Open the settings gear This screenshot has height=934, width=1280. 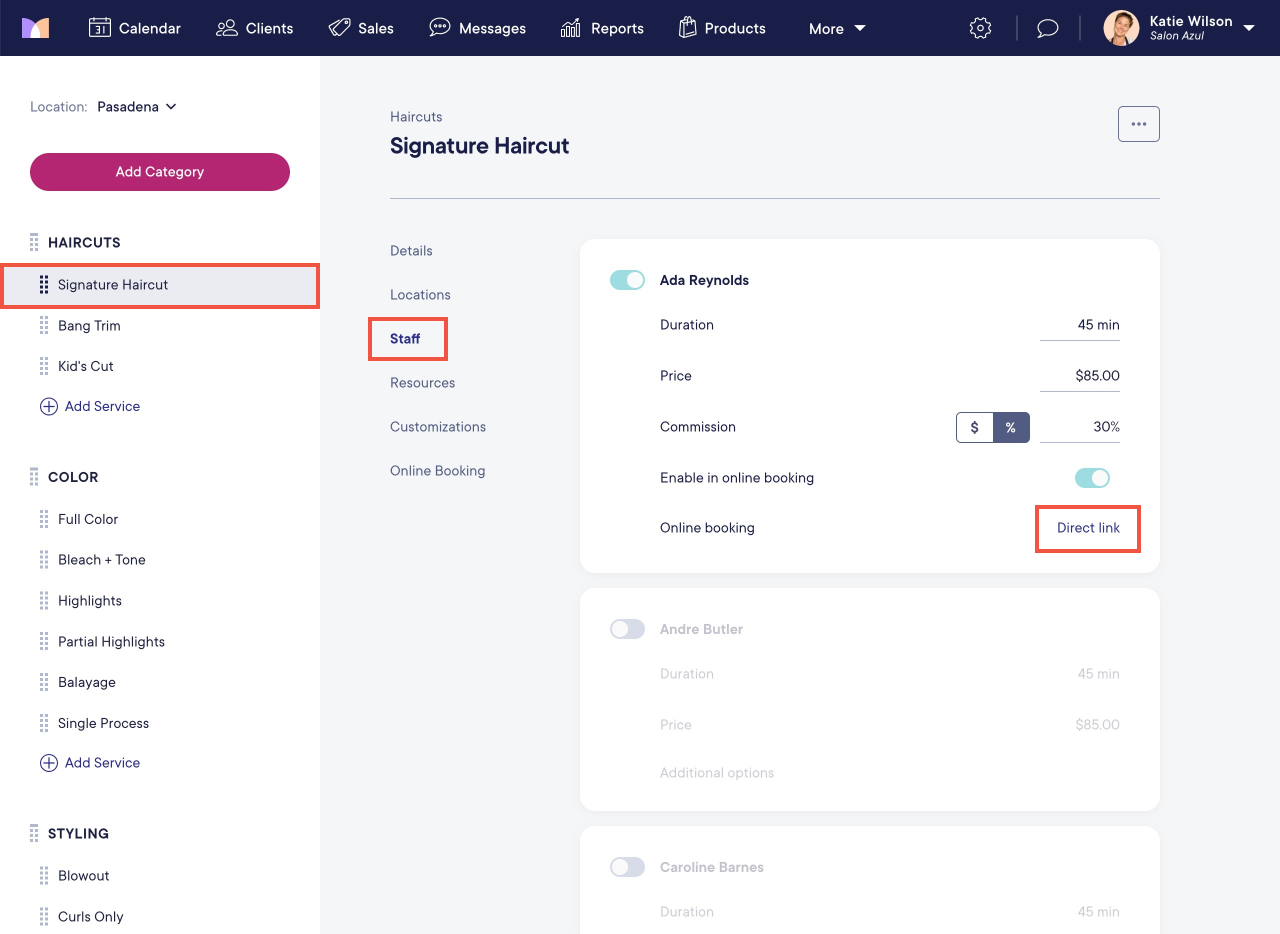[980, 28]
